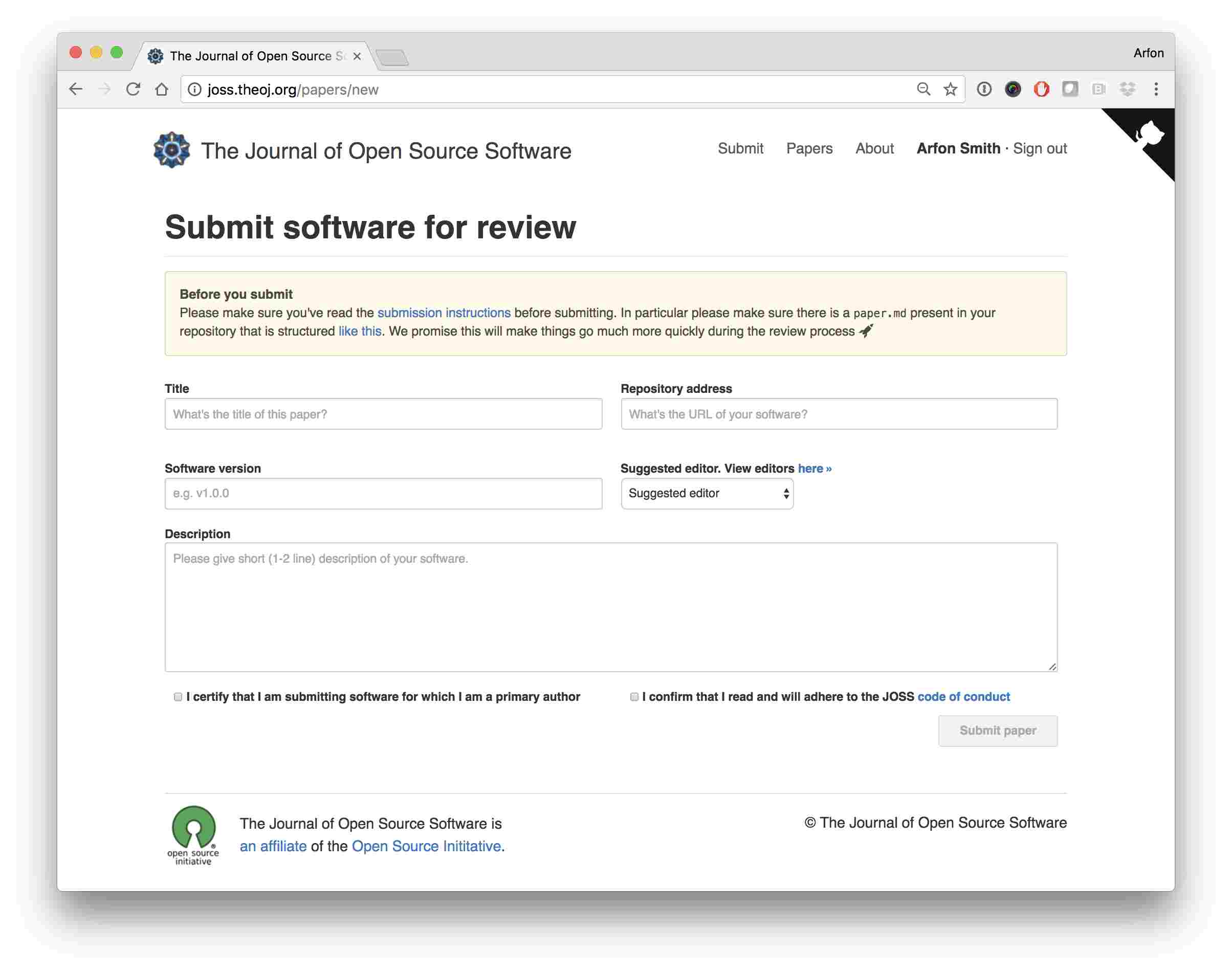Click Sign out
The height and width of the screenshot is (973, 1232).
(1040, 149)
